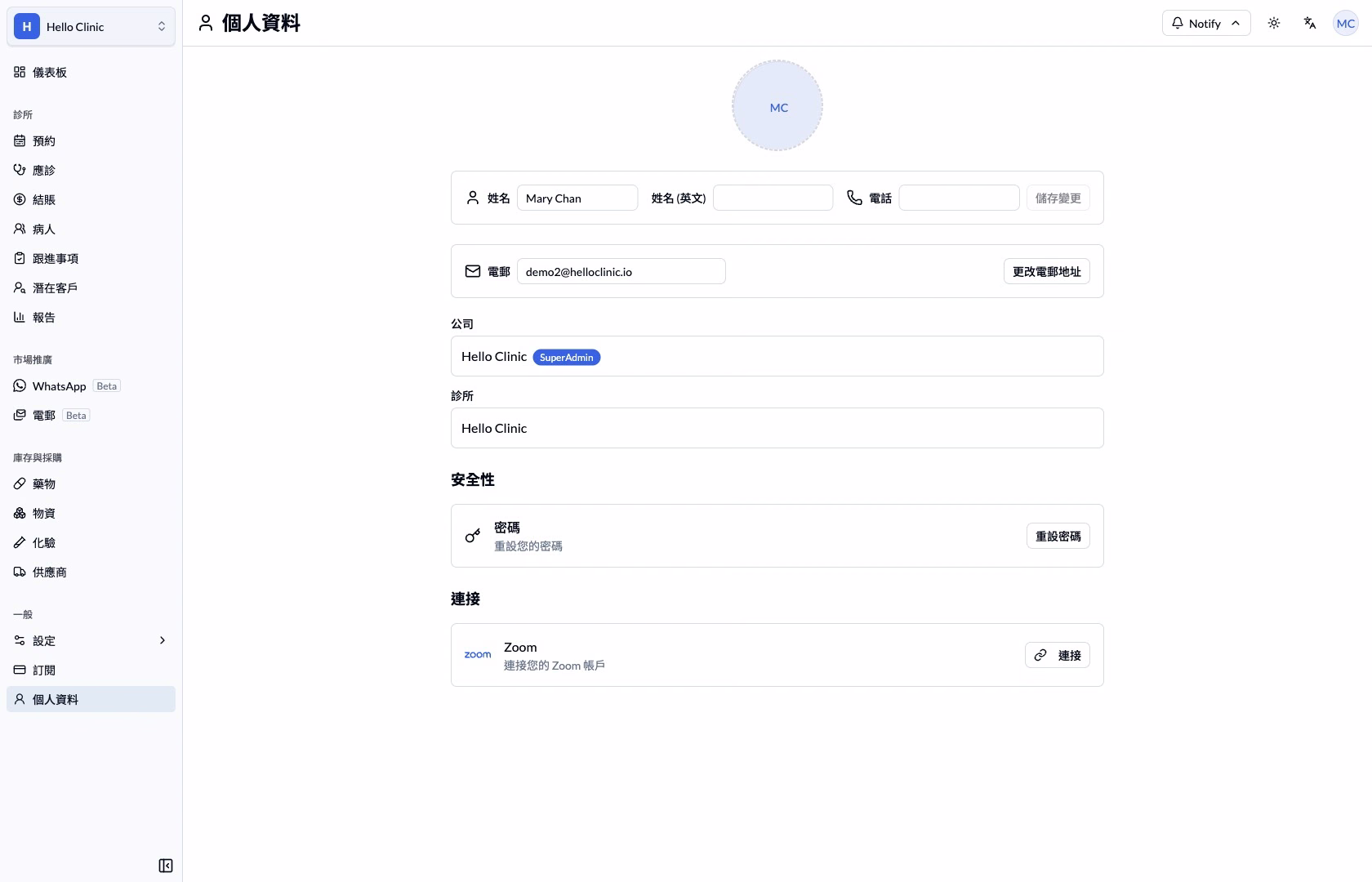
Task: Toggle the light/dark theme sun icon
Action: pyautogui.click(x=1274, y=23)
